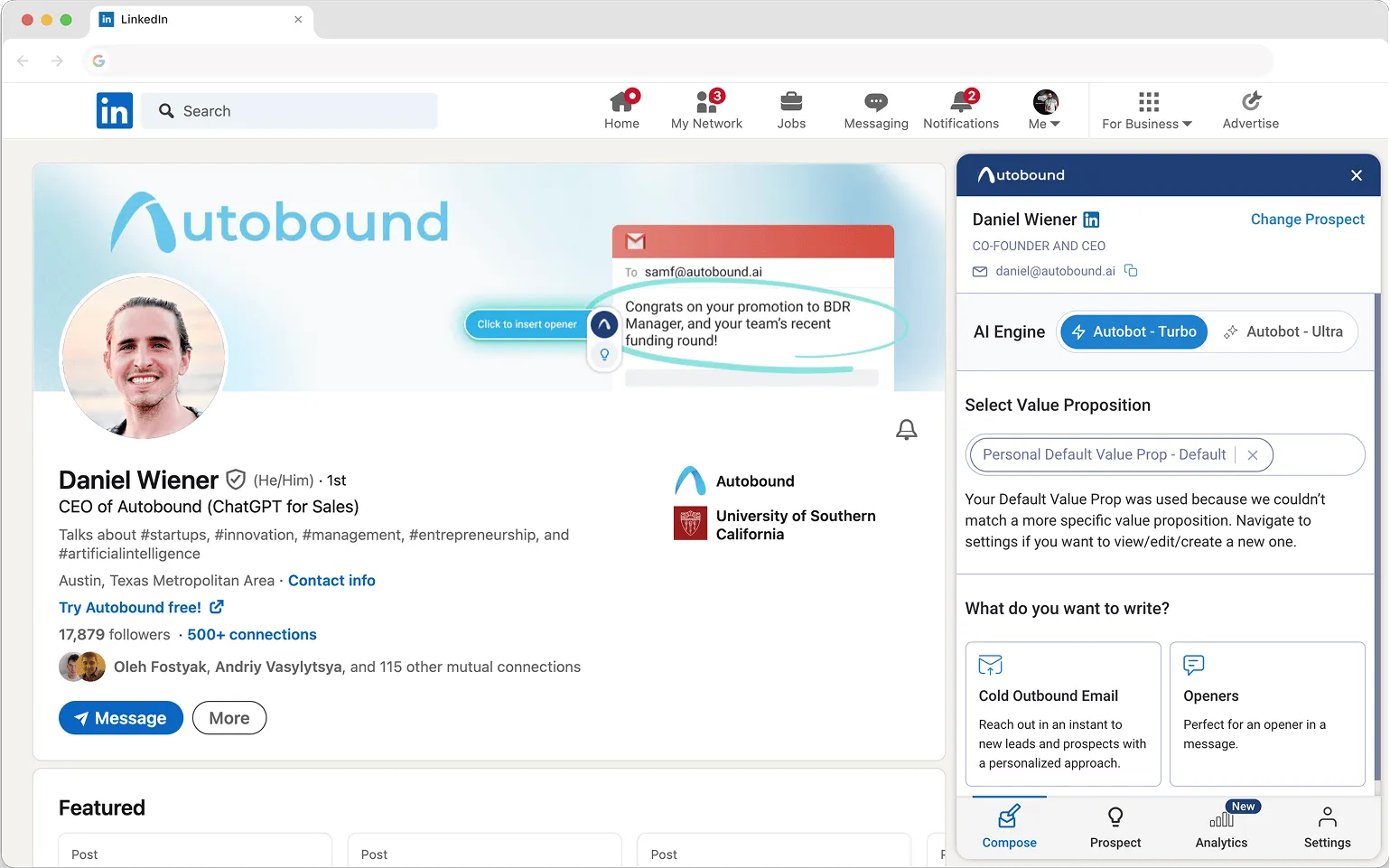Viewport: 1390px width, 868px height.
Task: Open 500+ connections link
Action: 252,635
